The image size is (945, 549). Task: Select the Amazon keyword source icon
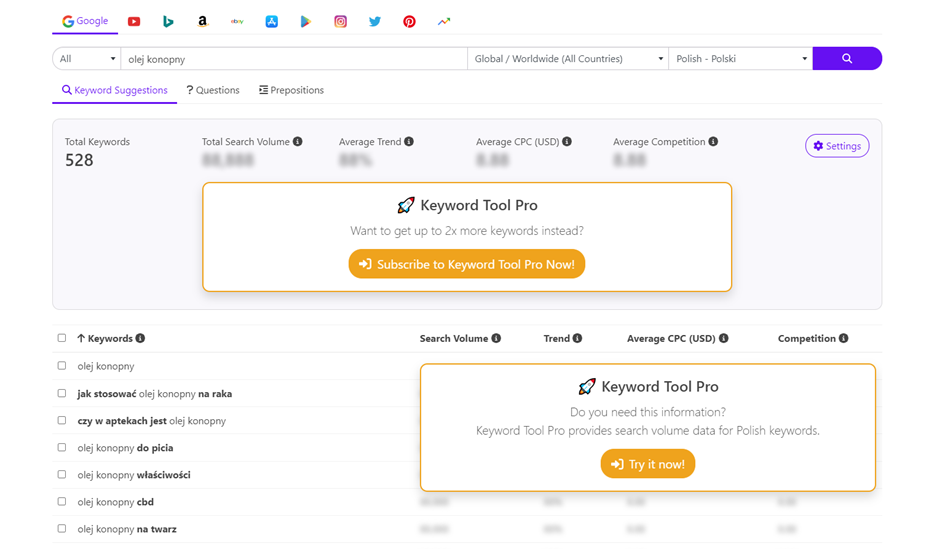click(203, 21)
